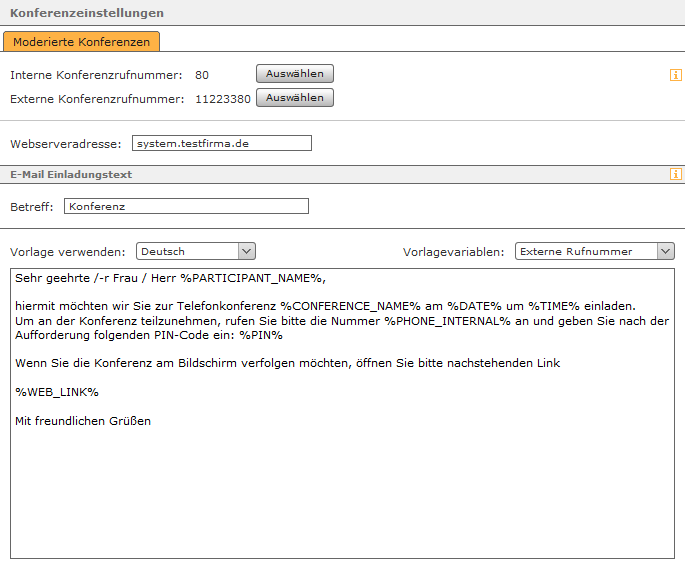Click the line 'Wenn Sie die Konferenz am Bildschirm'
This screenshot has height=567, width=685.
pyautogui.click(x=287, y=363)
